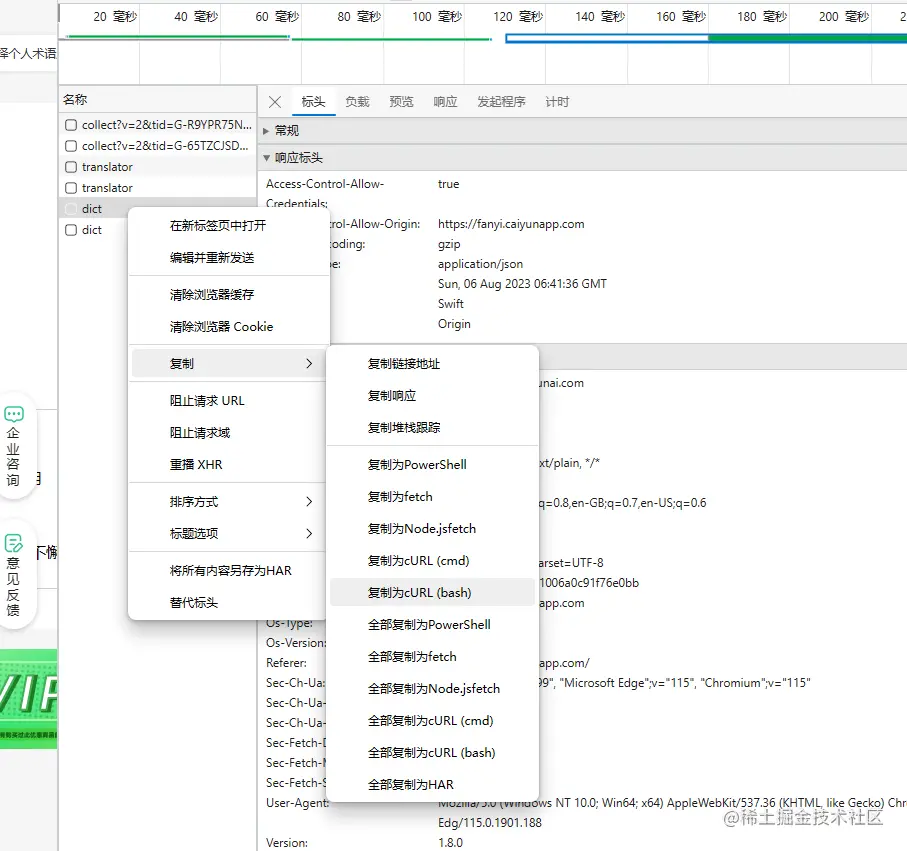Select 阻止请求域 menu item
Screen dimensions: 907x851
[x=228, y=433]
